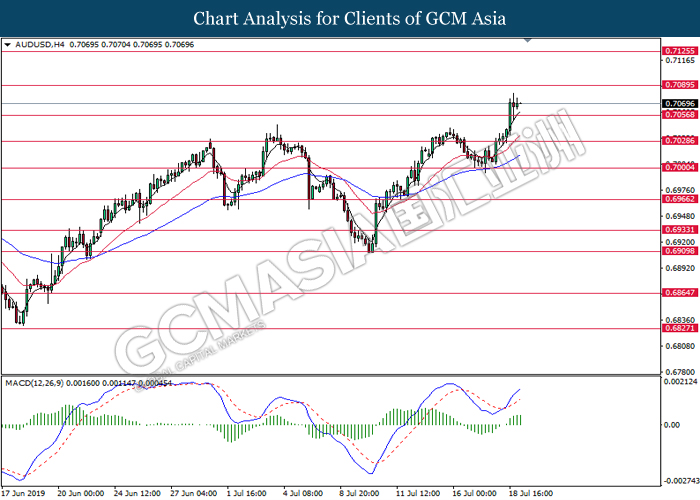Click the 16 Jul 00:00 time label
Viewport: 700px width, 500px height.
coord(474,493)
